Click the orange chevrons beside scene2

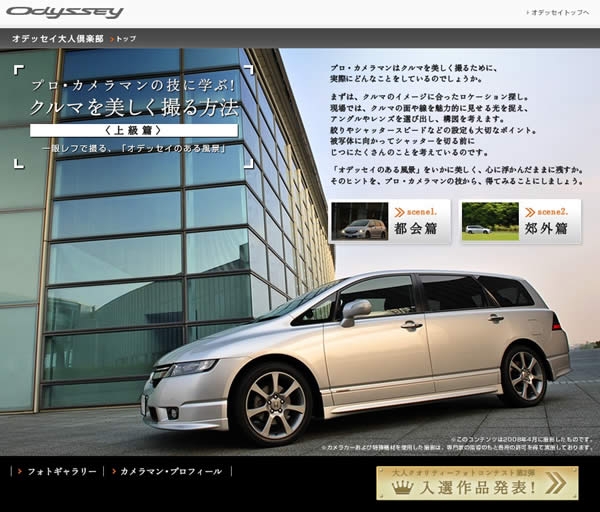coord(529,212)
